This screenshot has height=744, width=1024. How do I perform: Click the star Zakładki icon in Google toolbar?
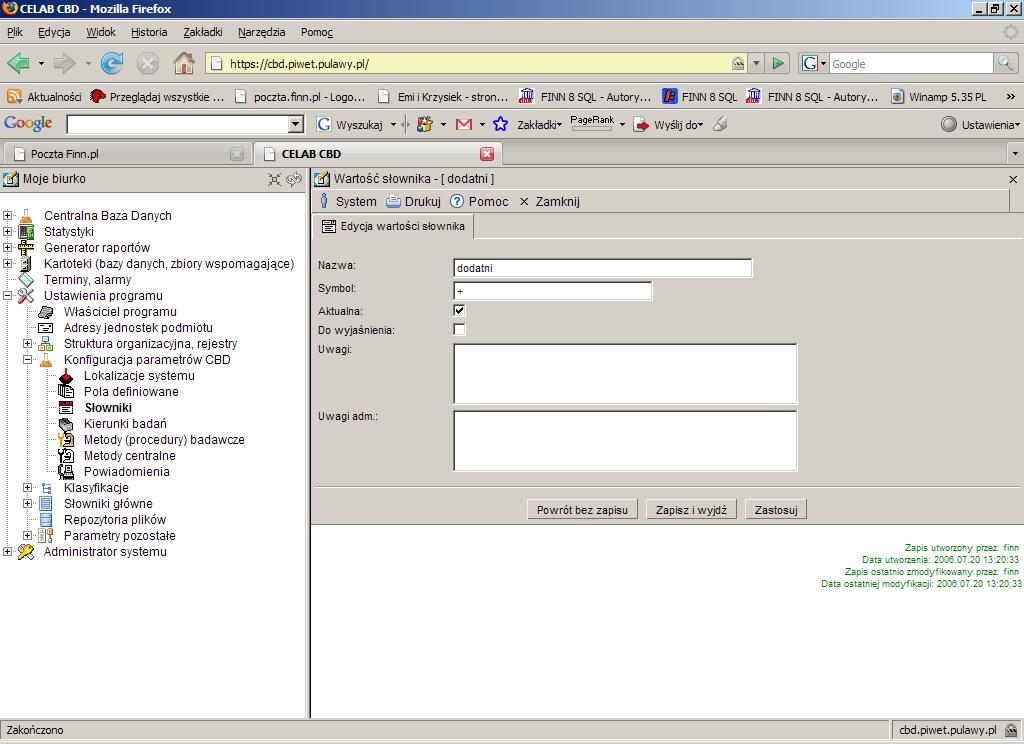(x=500, y=124)
